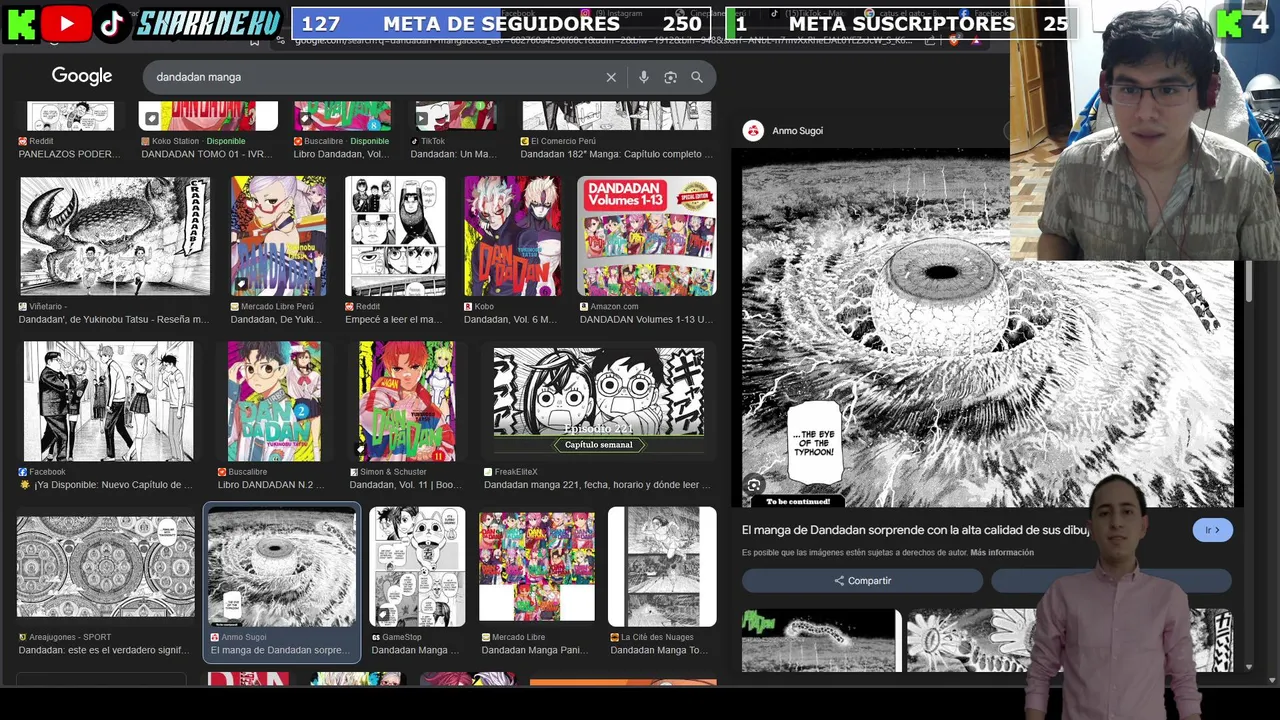Click 'Dandadan: Un Ma...' TikTok result title
The width and height of the screenshot is (1280, 720).
click(453, 154)
